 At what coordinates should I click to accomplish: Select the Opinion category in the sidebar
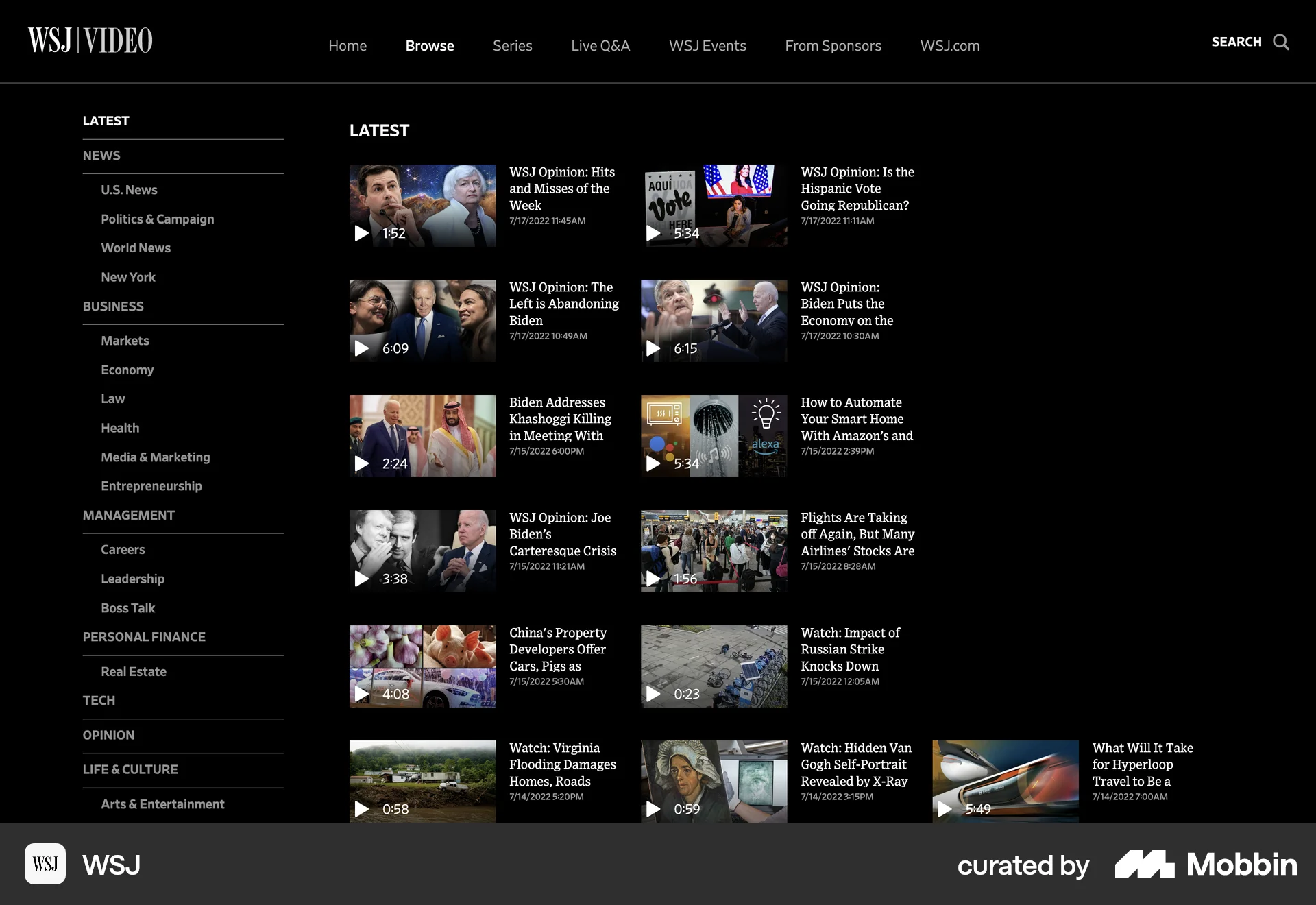coord(108,735)
